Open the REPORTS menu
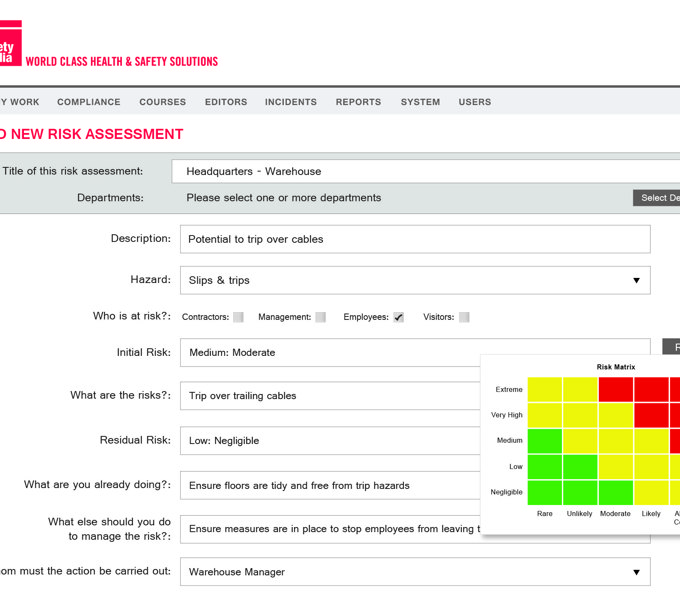This screenshot has height=605, width=680. (359, 102)
